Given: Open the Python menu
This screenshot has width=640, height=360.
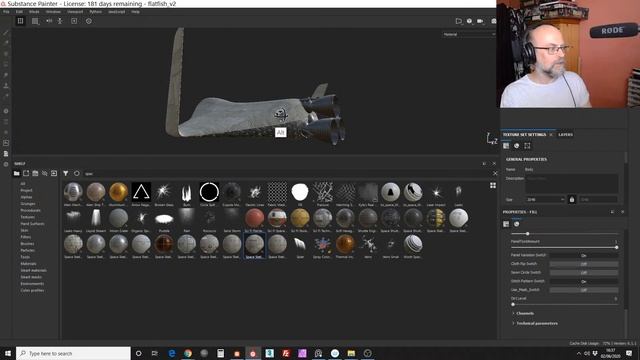Looking at the screenshot, I should 96,12.
